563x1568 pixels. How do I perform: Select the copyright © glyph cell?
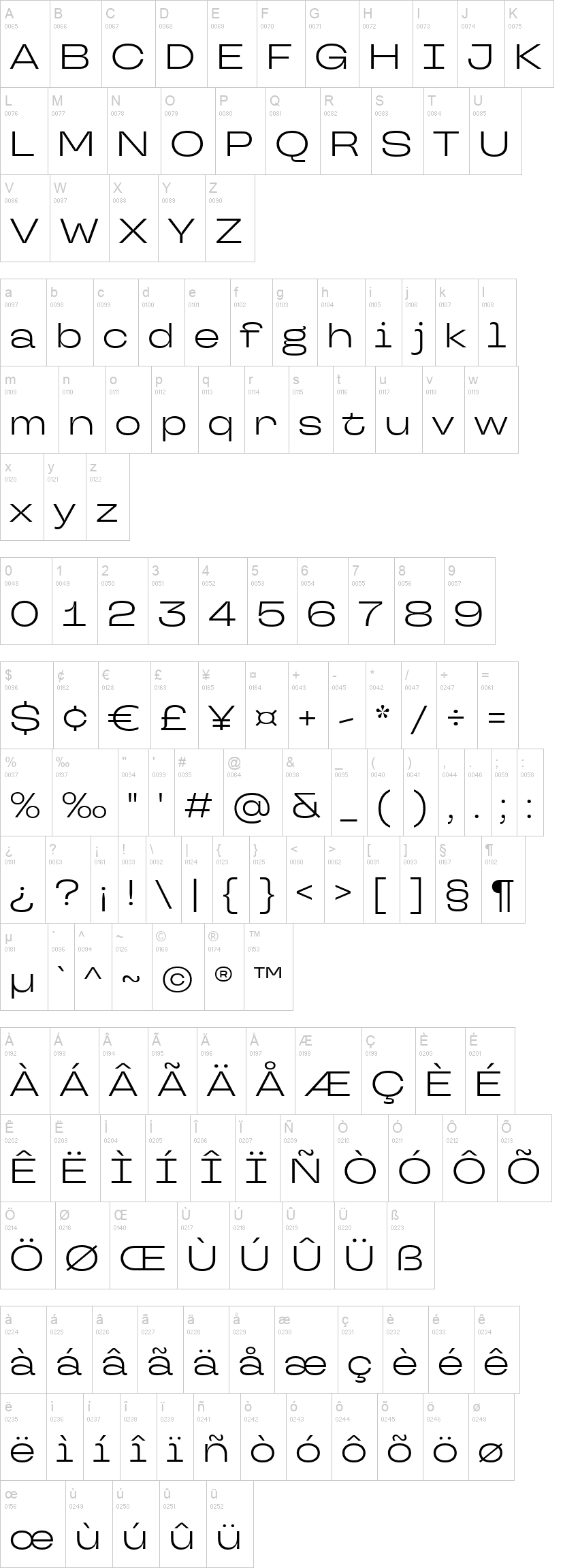[178, 967]
